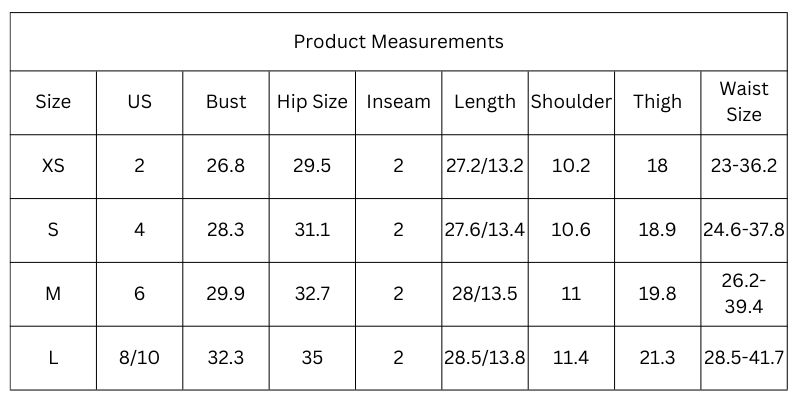Click the 23-36.2 waist size cell
Image resolution: width=800 pixels, height=400 pixels.
click(x=743, y=166)
